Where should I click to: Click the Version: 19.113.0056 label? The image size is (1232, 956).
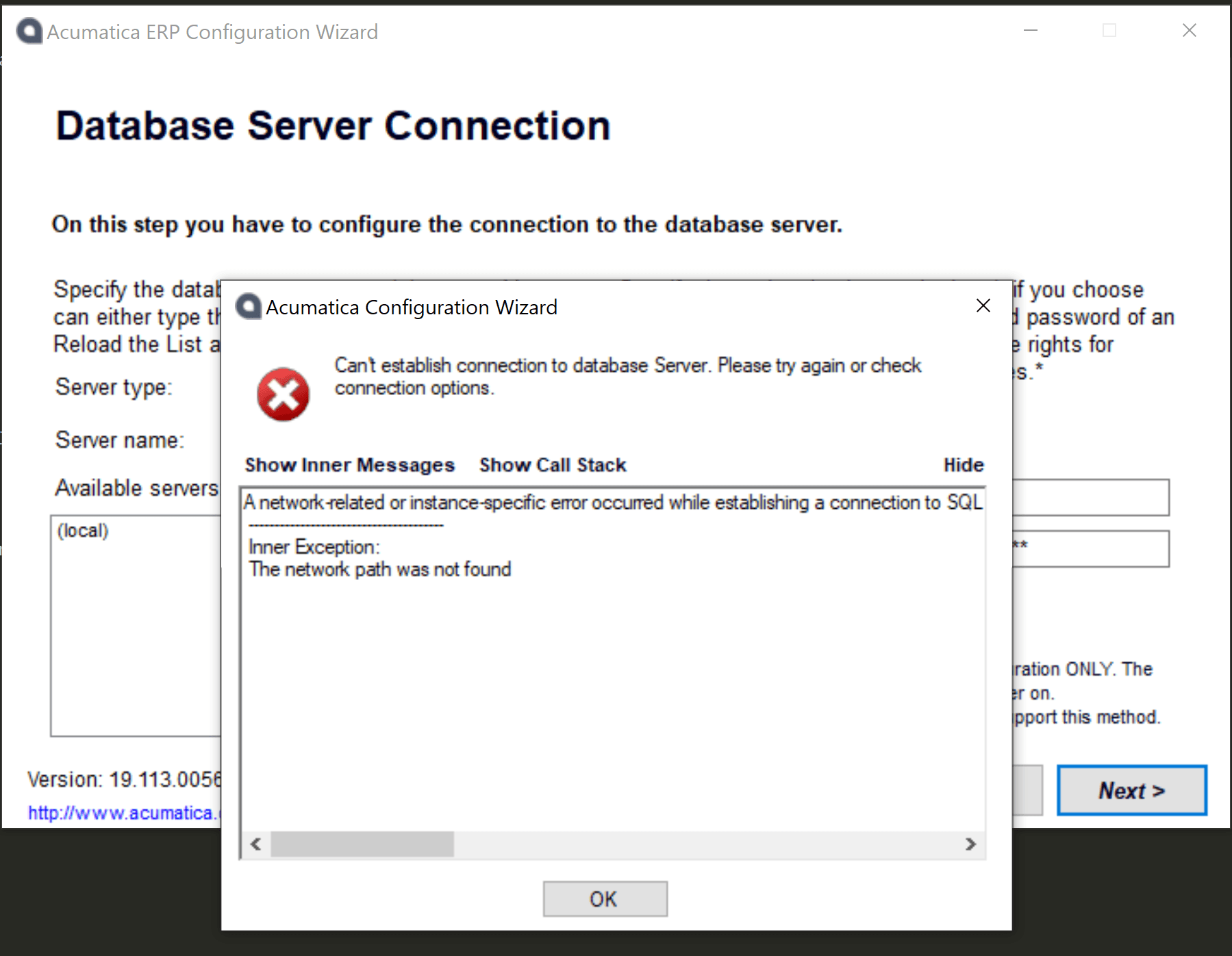125,779
